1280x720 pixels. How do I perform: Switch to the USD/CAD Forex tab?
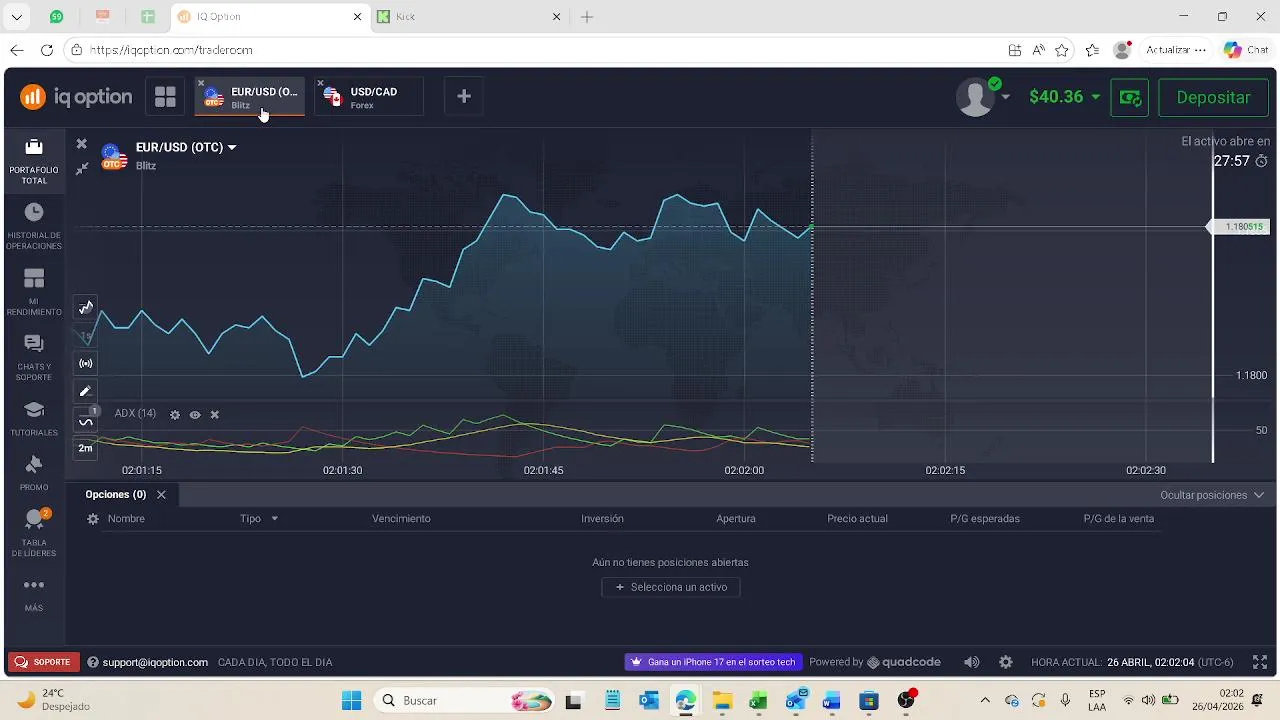coord(370,97)
